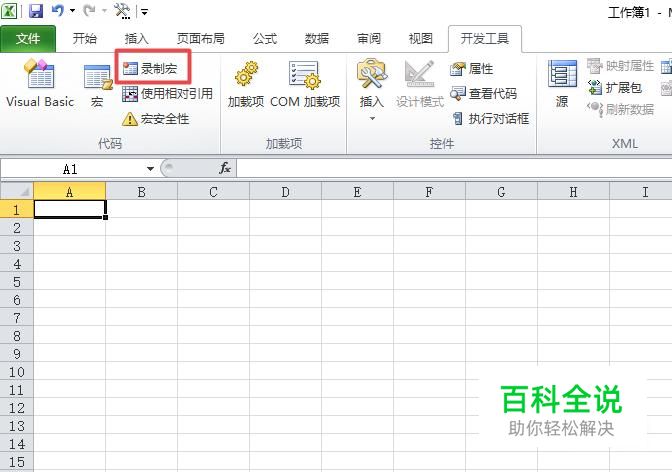Image resolution: width=672 pixels, height=472 pixels.
Task: Select column E header
Action: click(357, 192)
